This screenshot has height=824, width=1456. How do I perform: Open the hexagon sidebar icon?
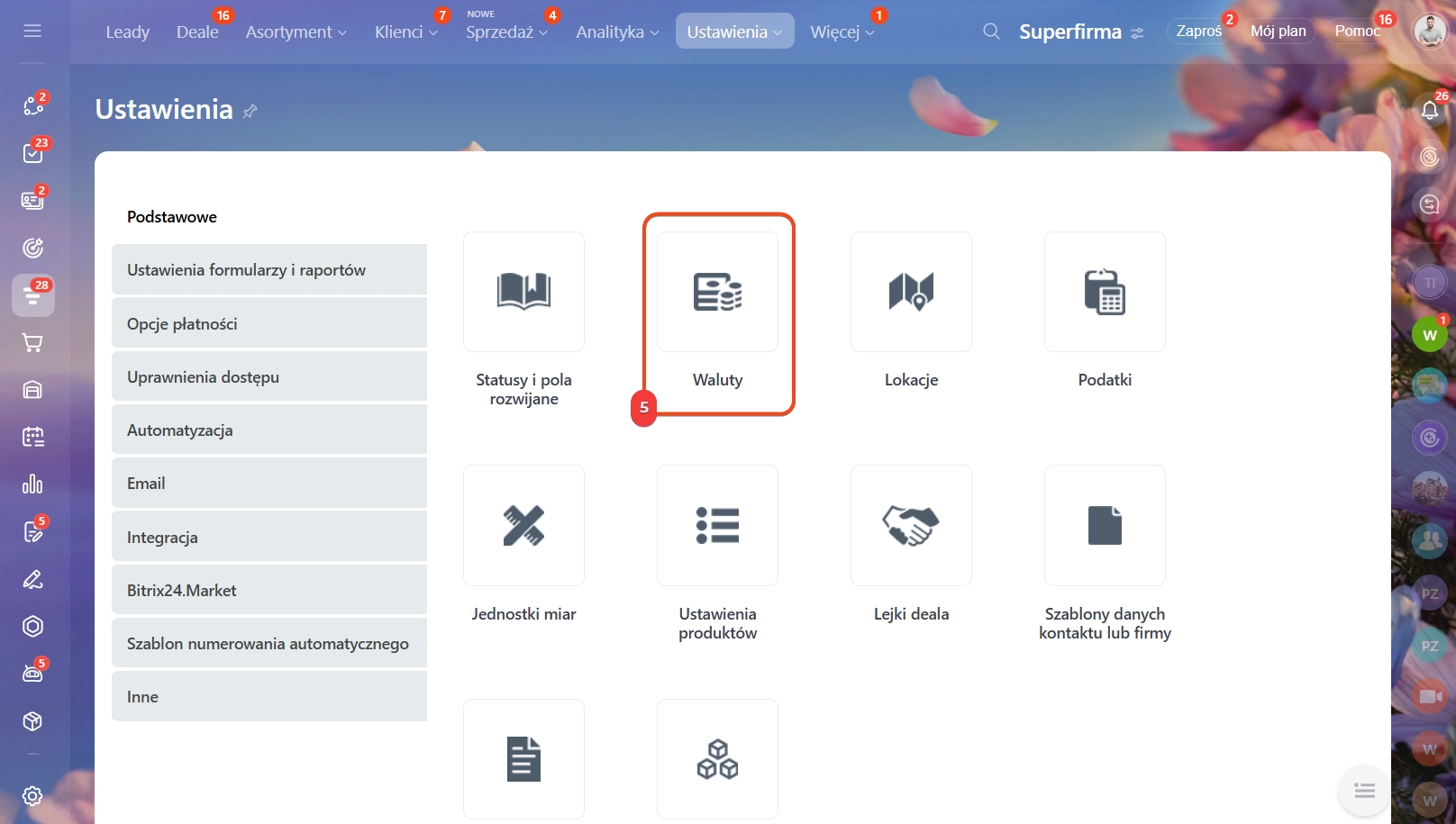coord(33,627)
